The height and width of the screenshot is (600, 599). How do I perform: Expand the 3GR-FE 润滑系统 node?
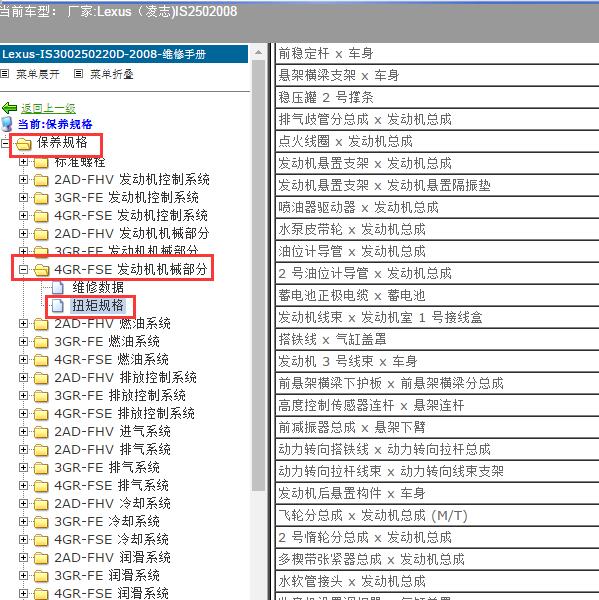click(23, 575)
